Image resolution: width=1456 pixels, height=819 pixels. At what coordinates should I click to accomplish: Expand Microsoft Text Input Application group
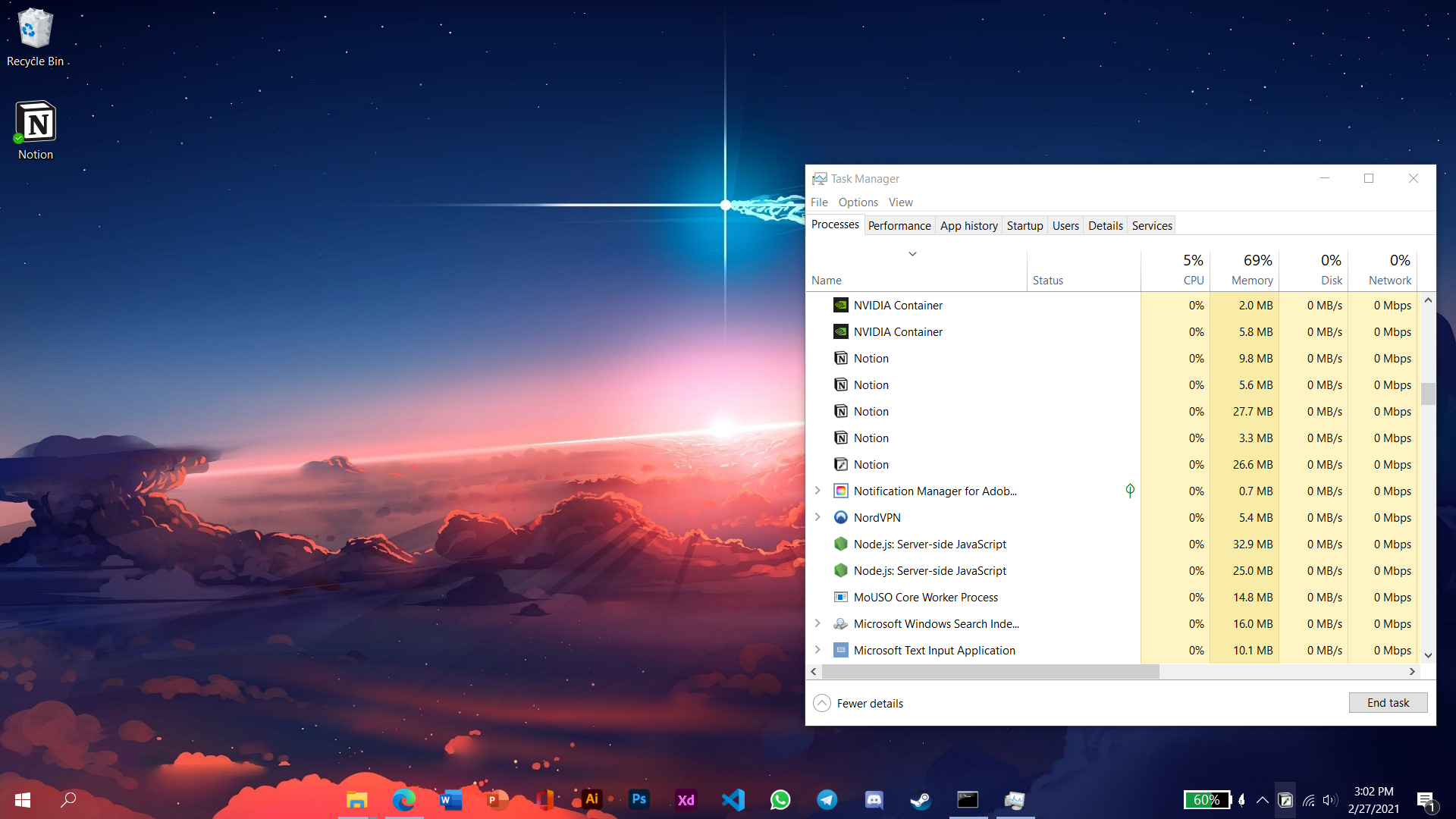pyautogui.click(x=817, y=650)
